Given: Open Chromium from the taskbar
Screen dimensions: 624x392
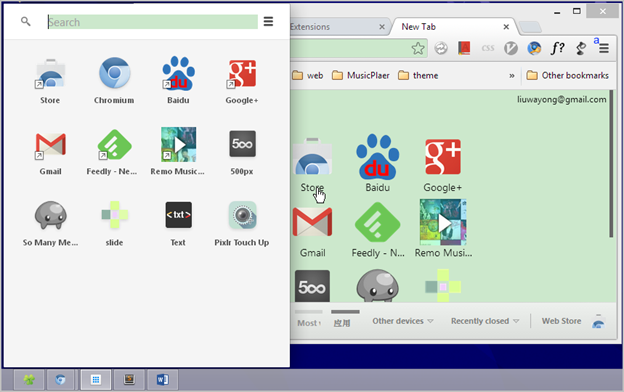Looking at the screenshot, I should click(x=60, y=380).
